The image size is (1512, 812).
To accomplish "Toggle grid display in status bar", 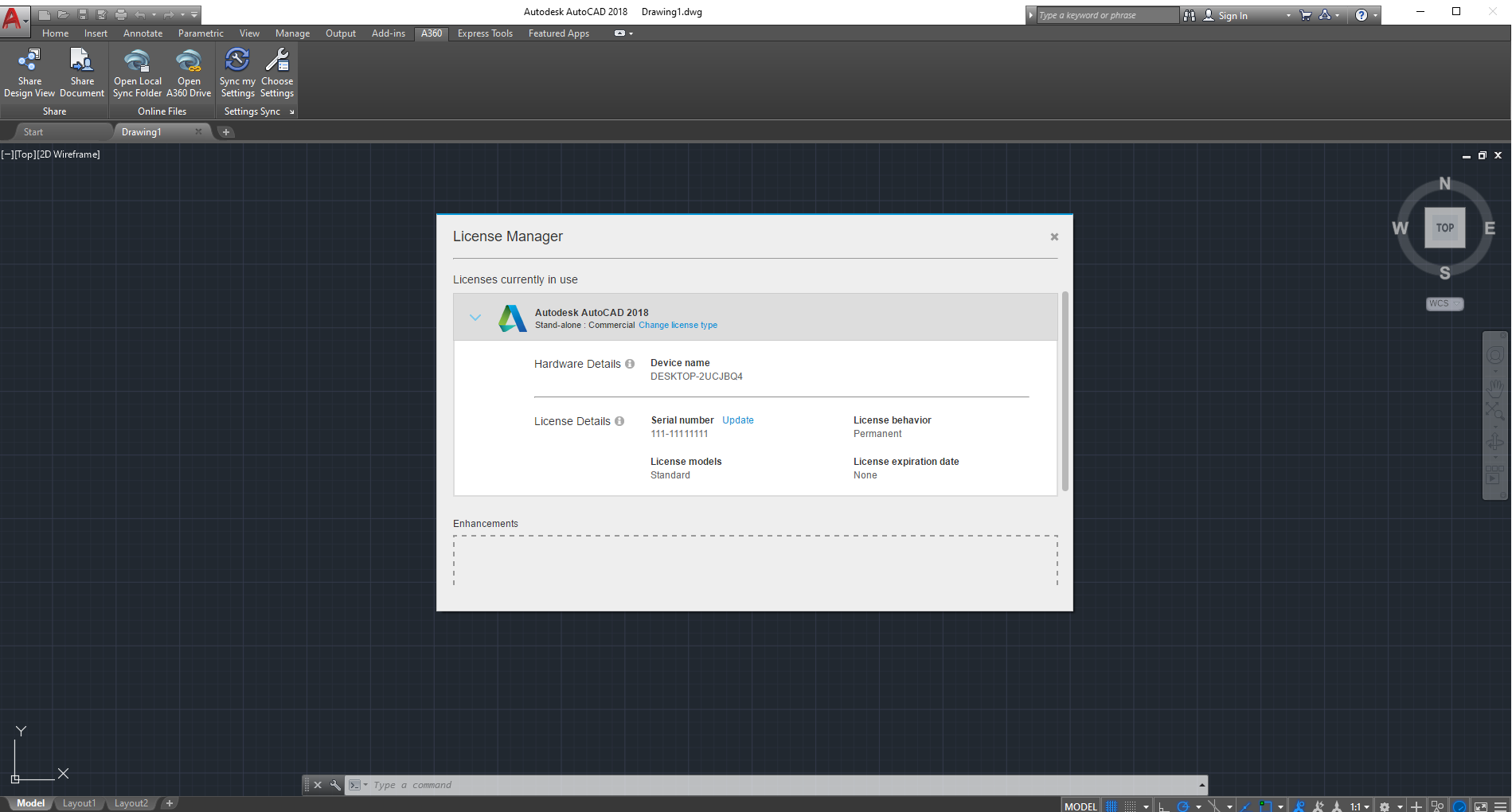I will pyautogui.click(x=1112, y=806).
